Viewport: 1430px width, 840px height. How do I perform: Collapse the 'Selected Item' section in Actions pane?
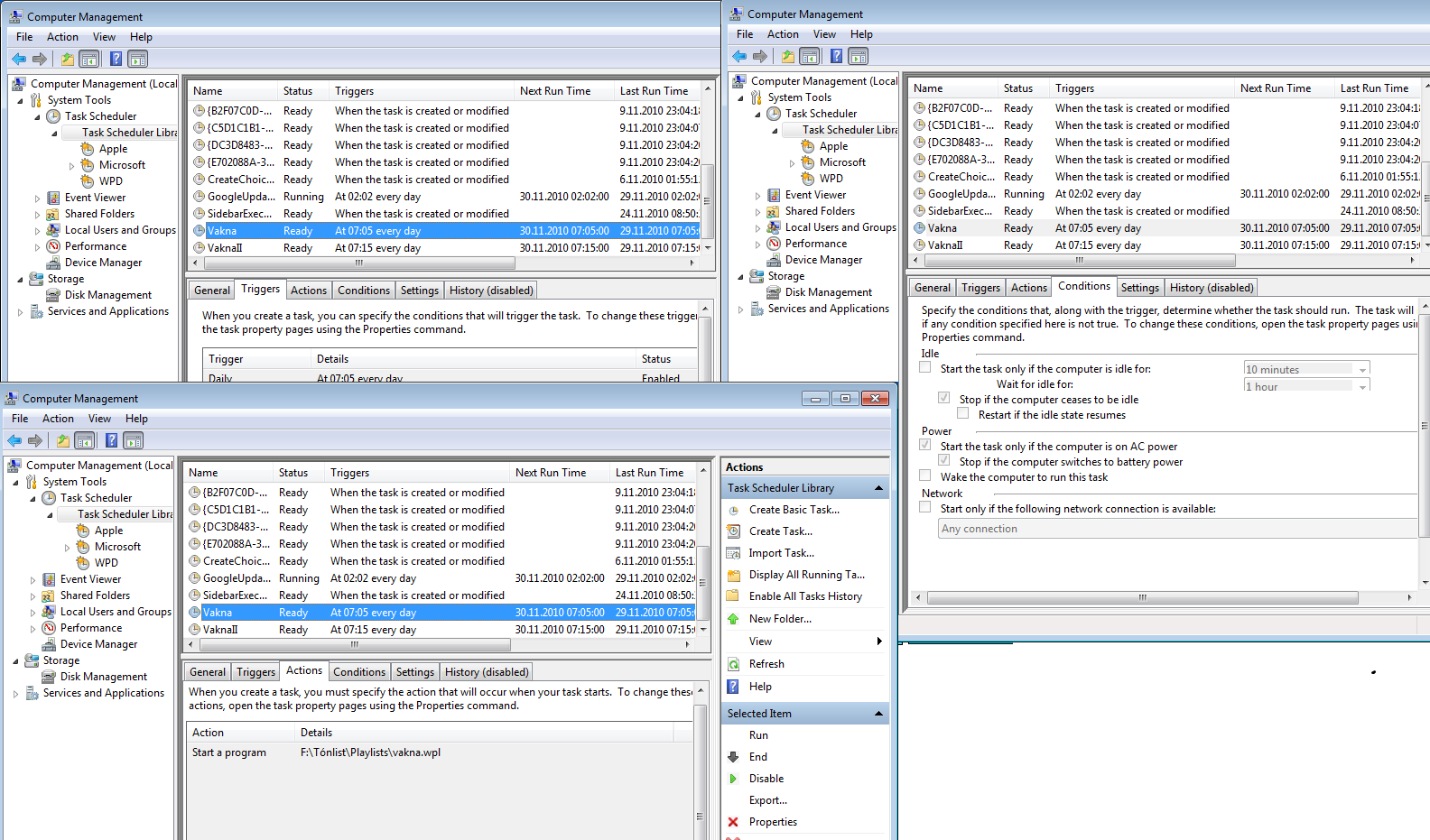coord(878,714)
